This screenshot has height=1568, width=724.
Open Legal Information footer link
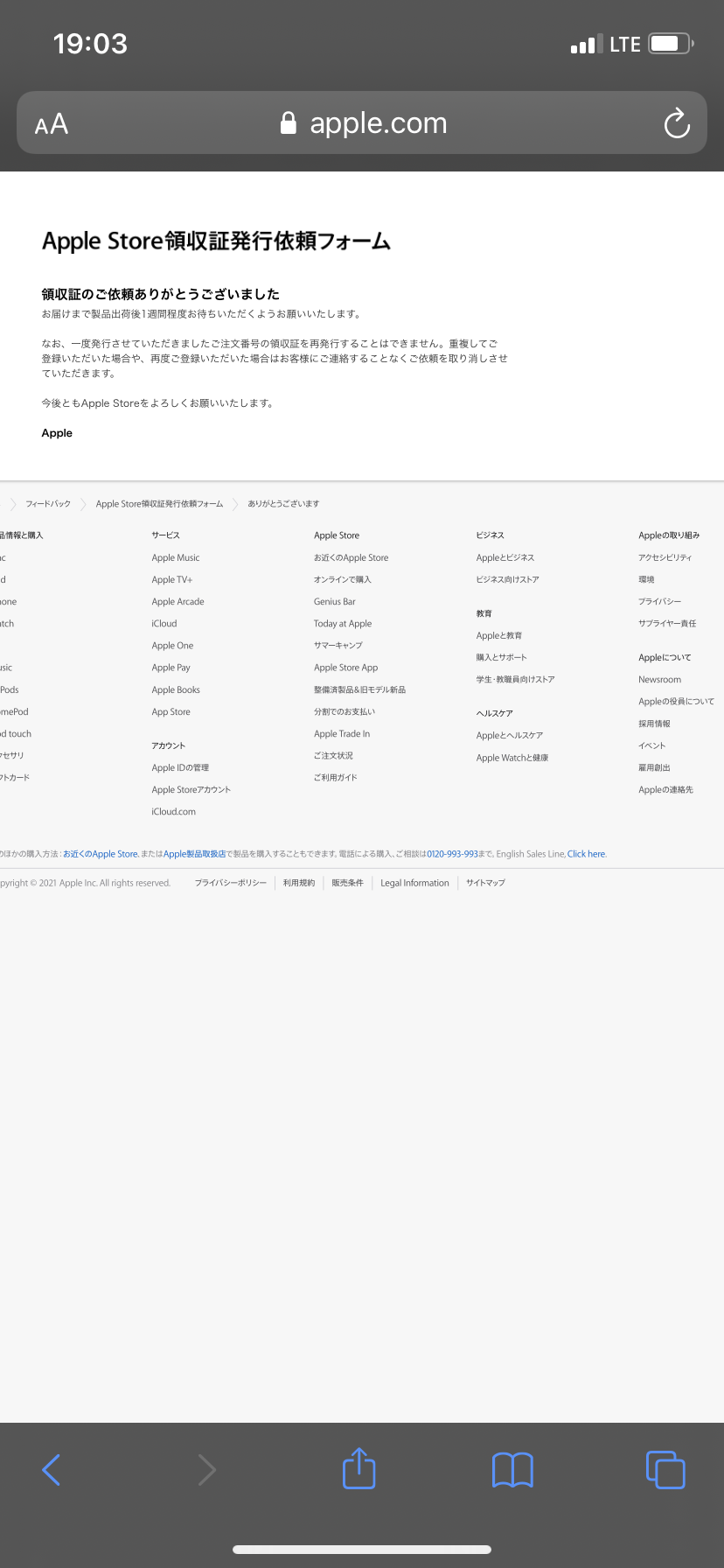tap(414, 884)
